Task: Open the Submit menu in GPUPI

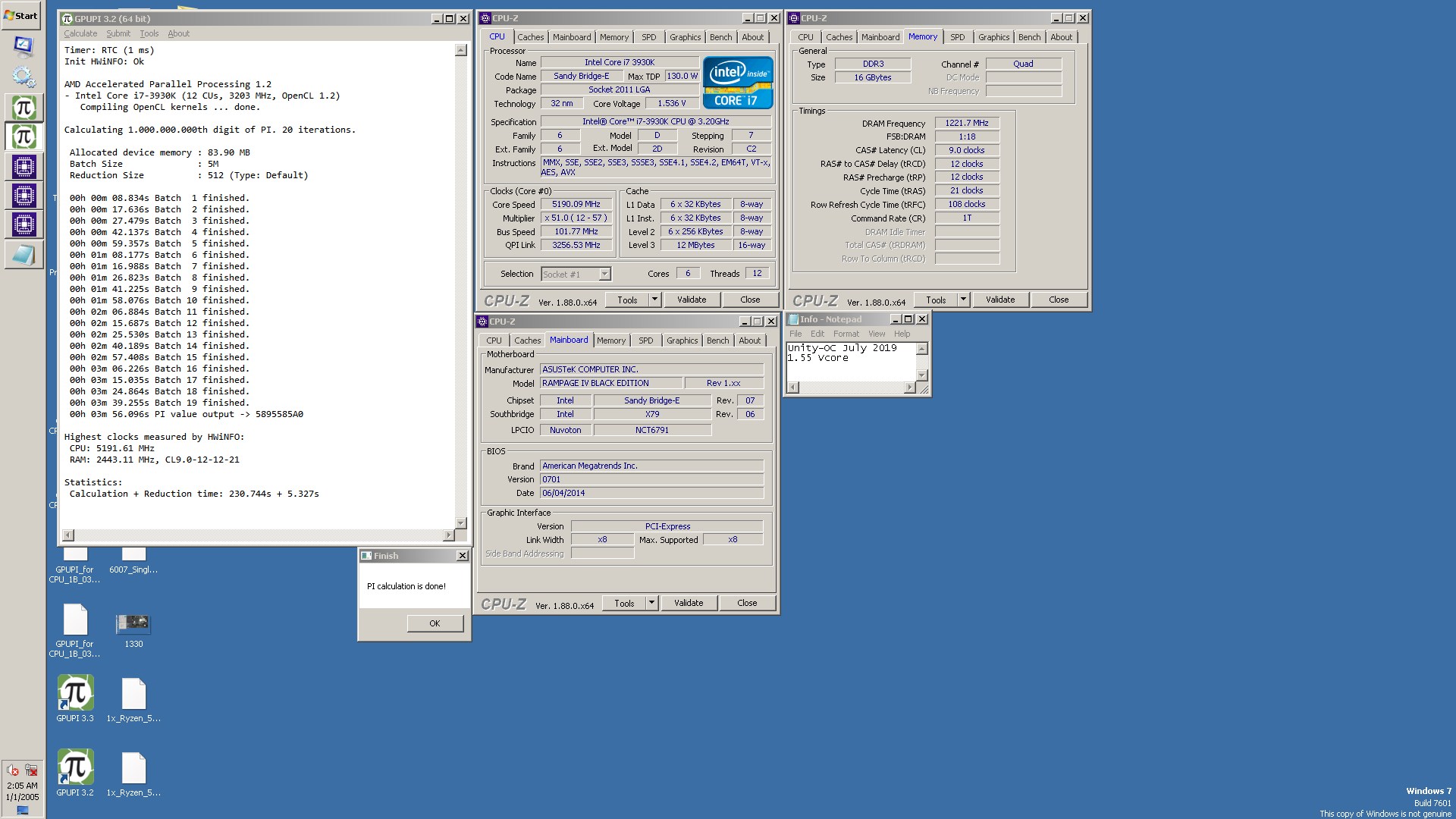Action: (118, 33)
